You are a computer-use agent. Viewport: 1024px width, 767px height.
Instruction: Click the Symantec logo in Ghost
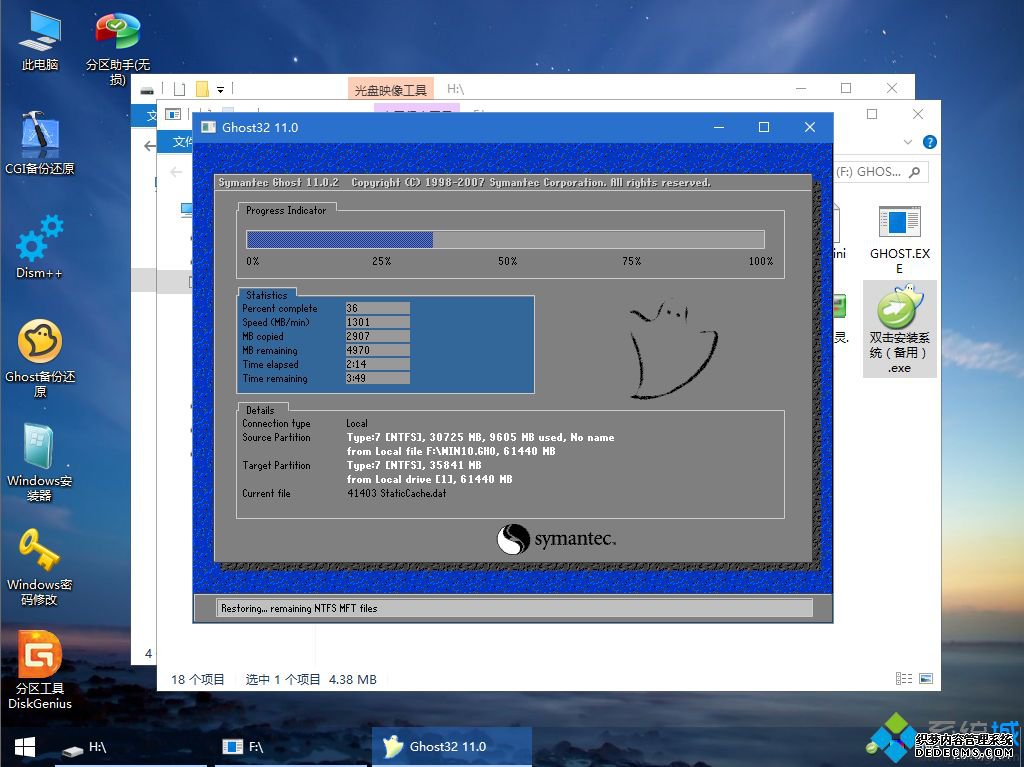556,539
